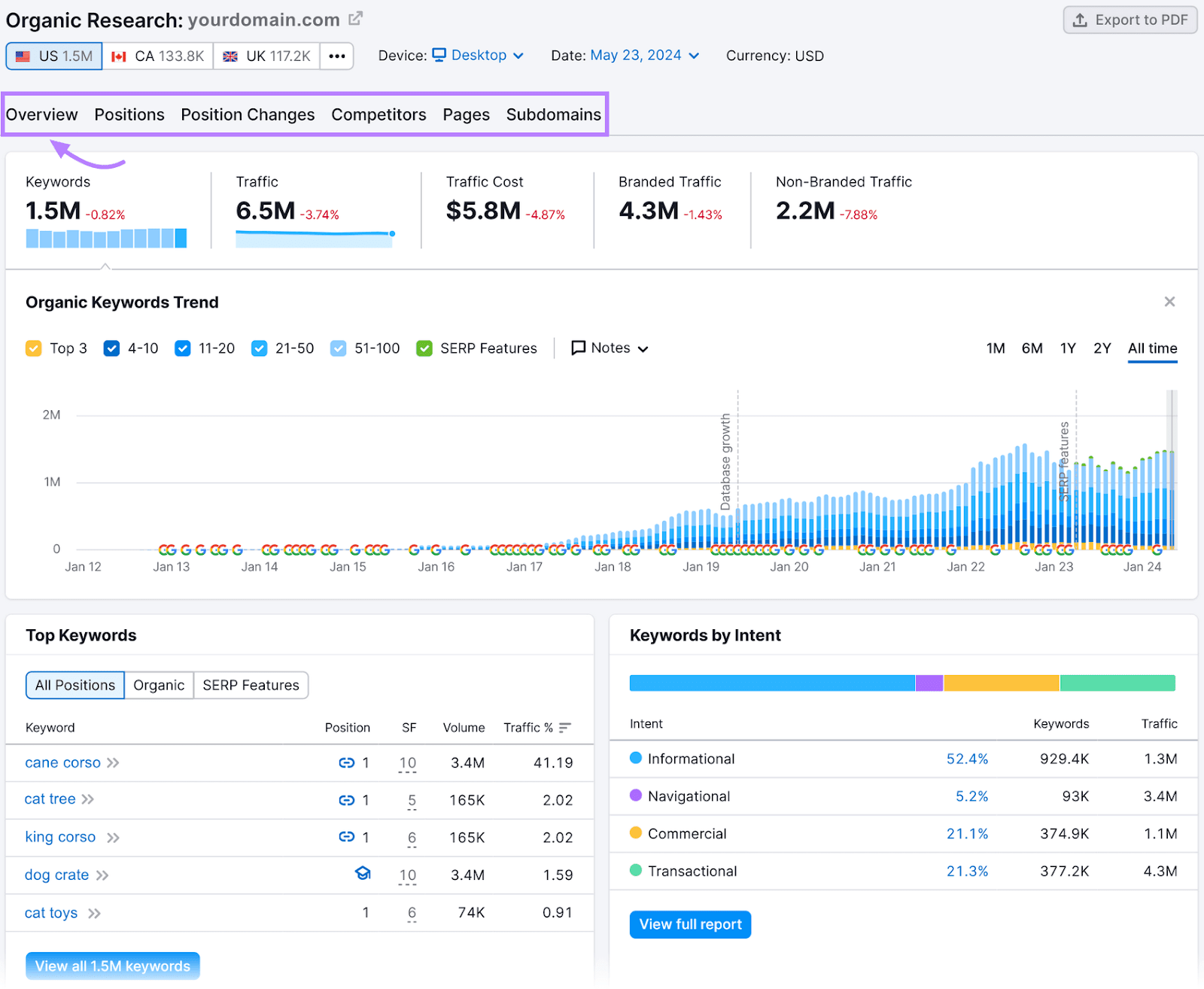
Task: Click the double-arrow icon beside cat toys
Action: 94,913
